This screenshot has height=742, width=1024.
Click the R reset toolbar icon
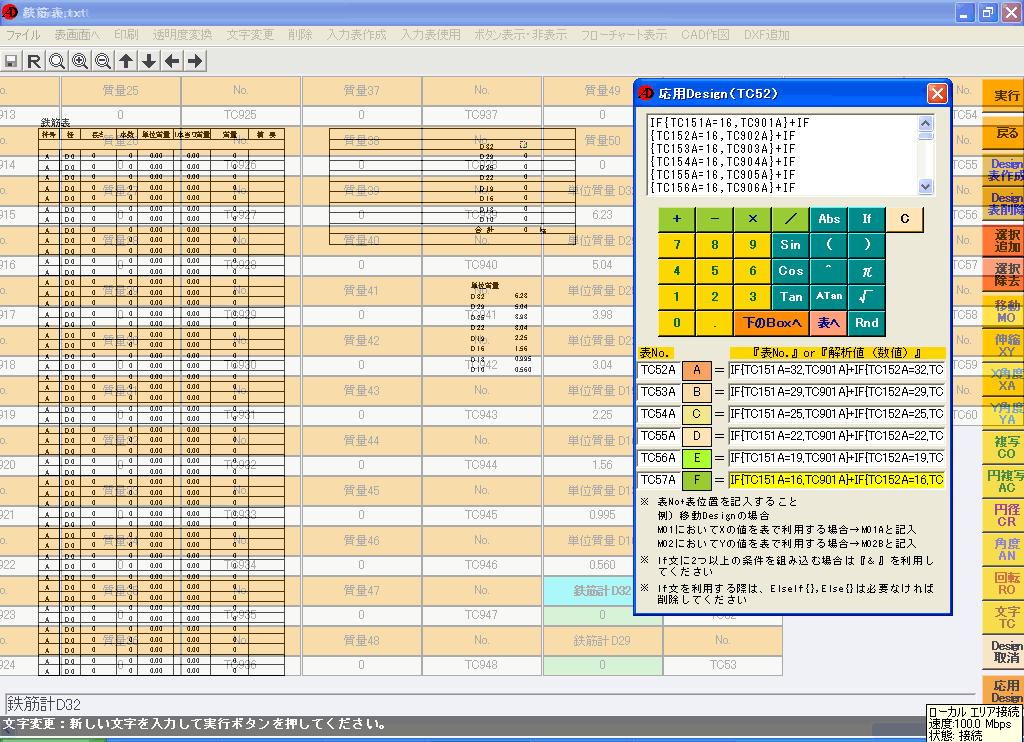click(x=34, y=61)
